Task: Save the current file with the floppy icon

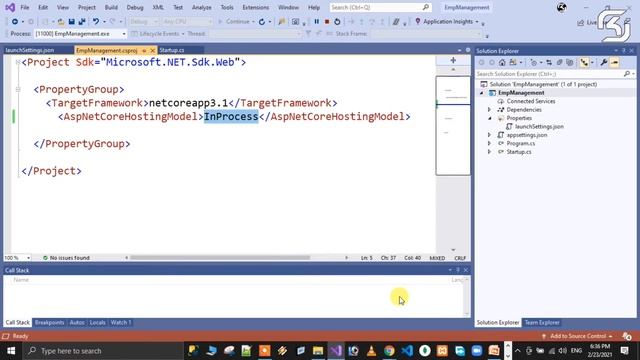Action: [x=71, y=22]
